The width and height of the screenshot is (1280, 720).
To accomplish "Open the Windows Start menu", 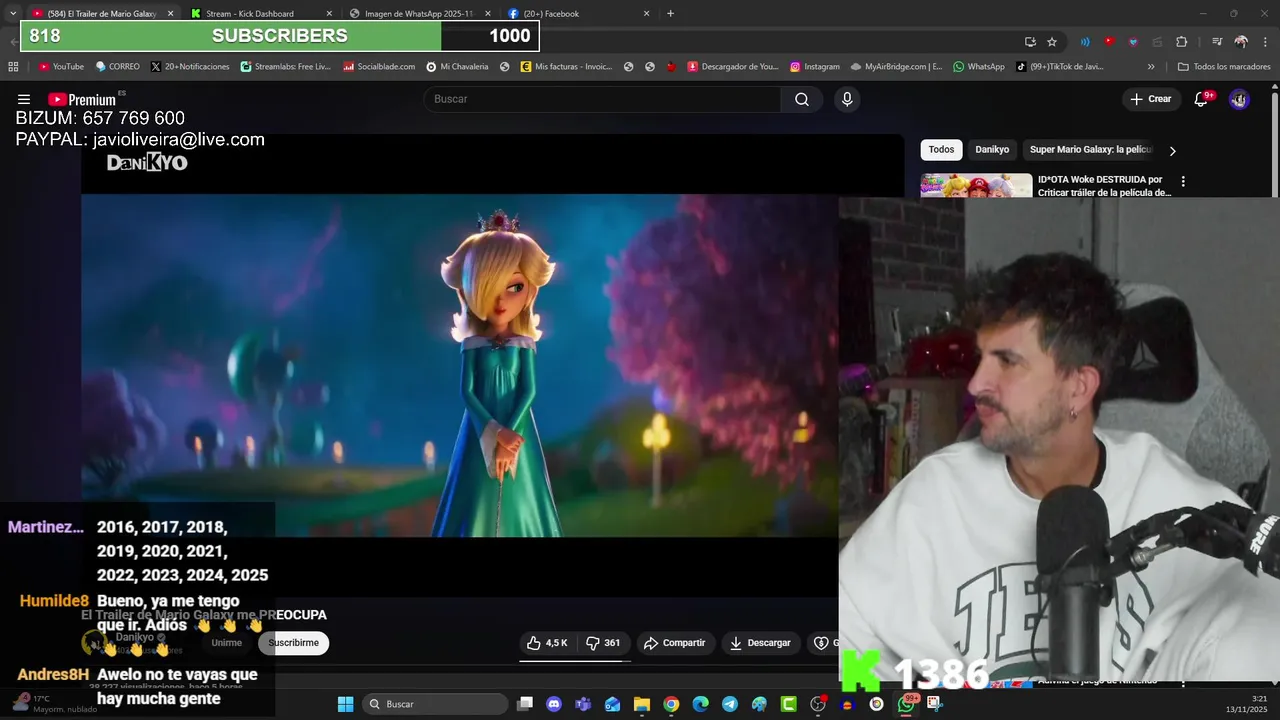I will (345, 704).
